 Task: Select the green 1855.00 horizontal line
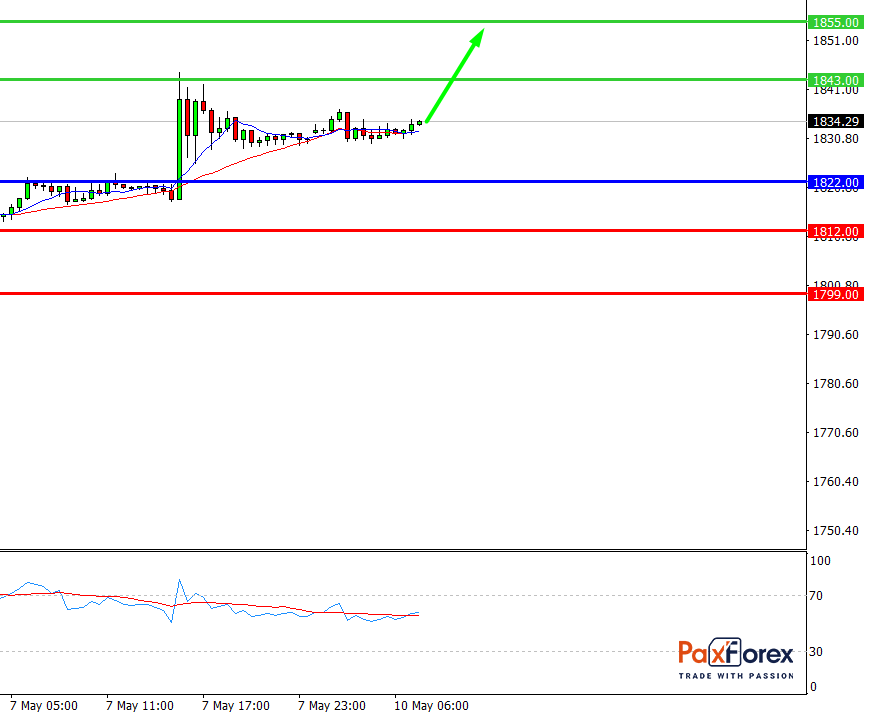click(403, 22)
